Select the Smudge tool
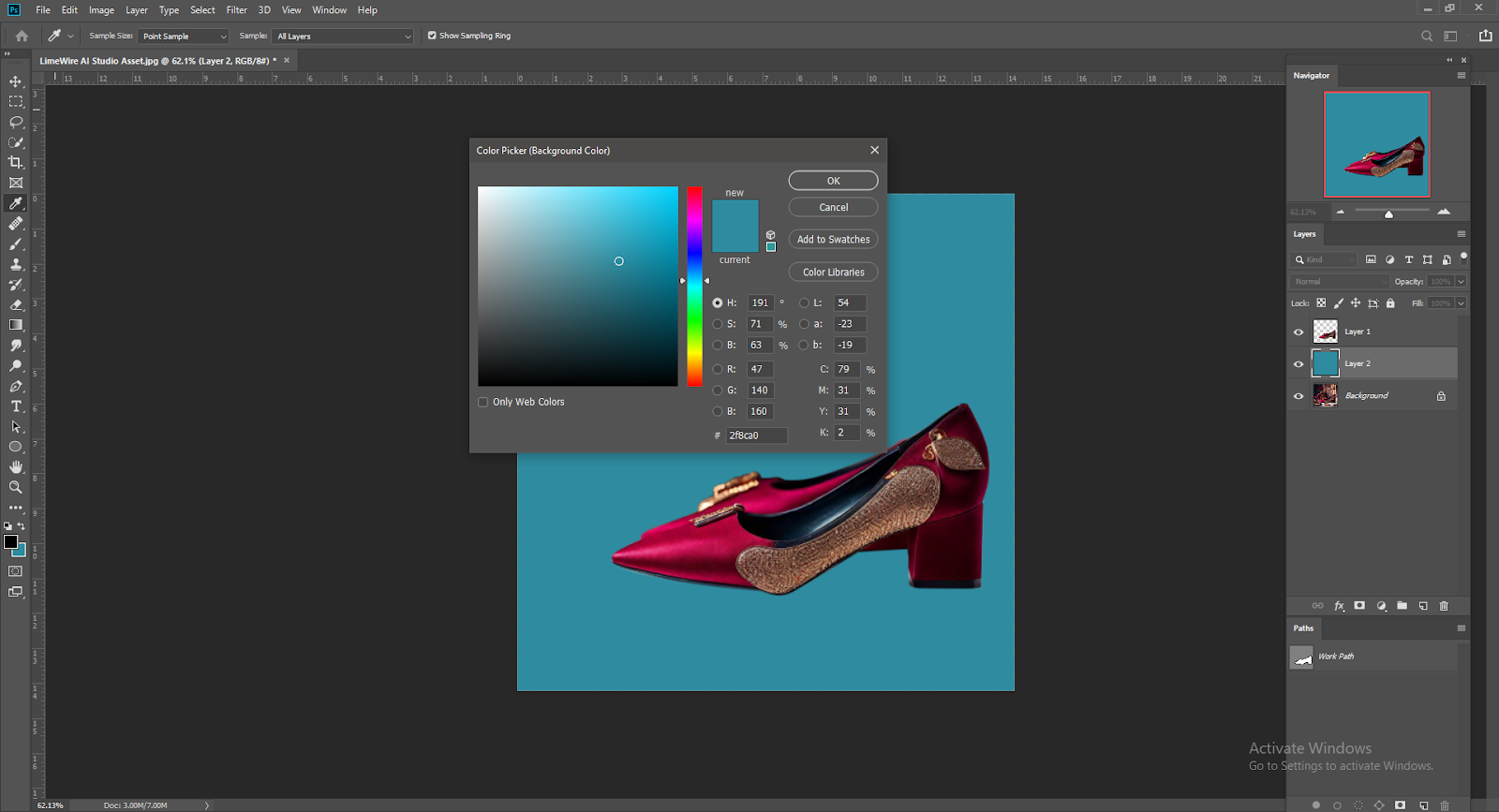Screen dimensions: 1499x812 pyautogui.click(x=16, y=346)
